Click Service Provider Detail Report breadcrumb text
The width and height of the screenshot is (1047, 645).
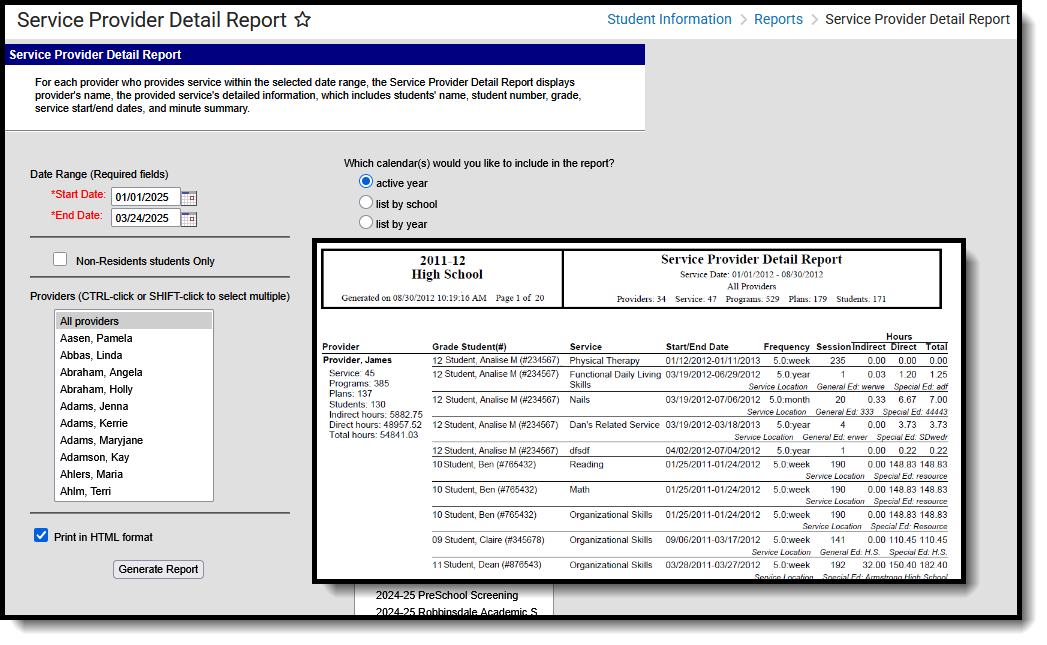tap(917, 19)
